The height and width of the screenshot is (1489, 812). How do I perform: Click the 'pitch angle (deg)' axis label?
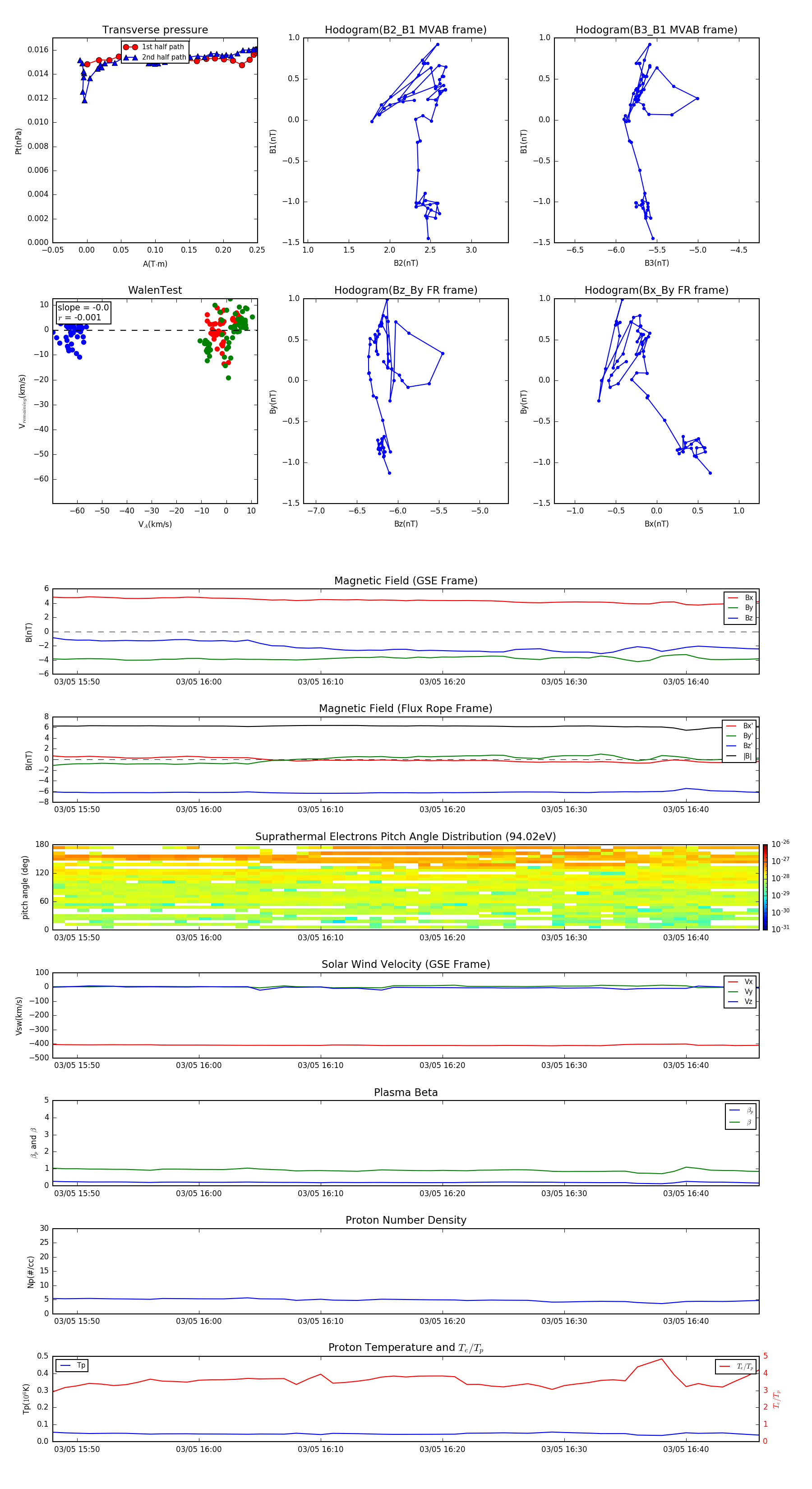pos(25,887)
